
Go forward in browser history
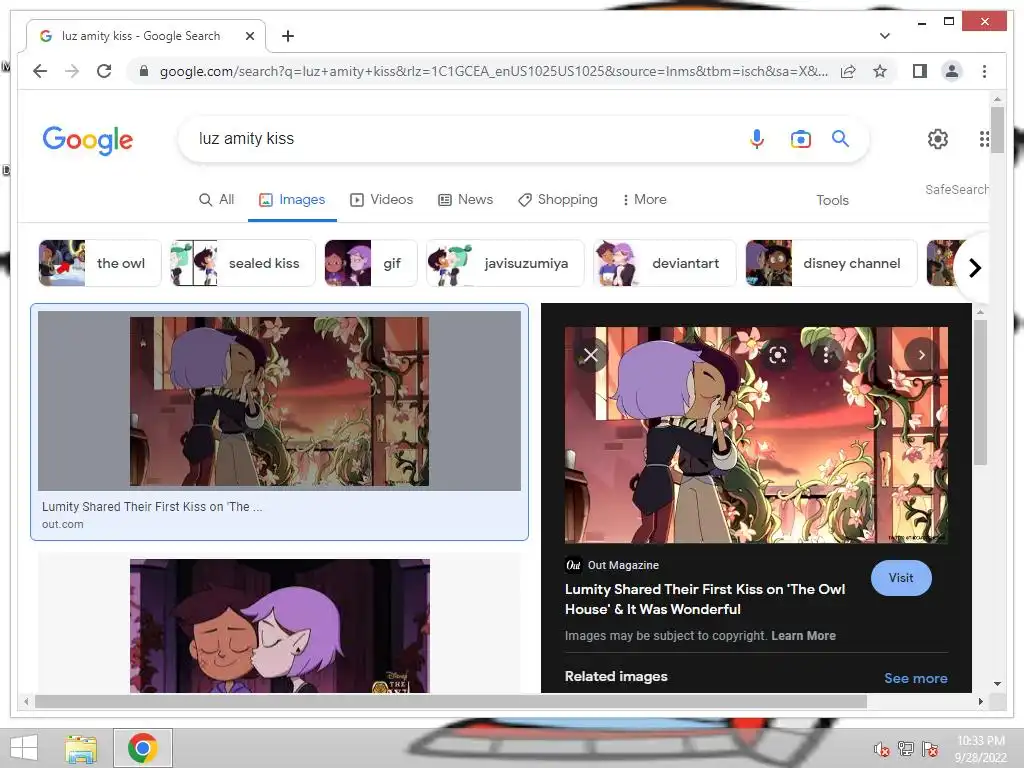72,71
